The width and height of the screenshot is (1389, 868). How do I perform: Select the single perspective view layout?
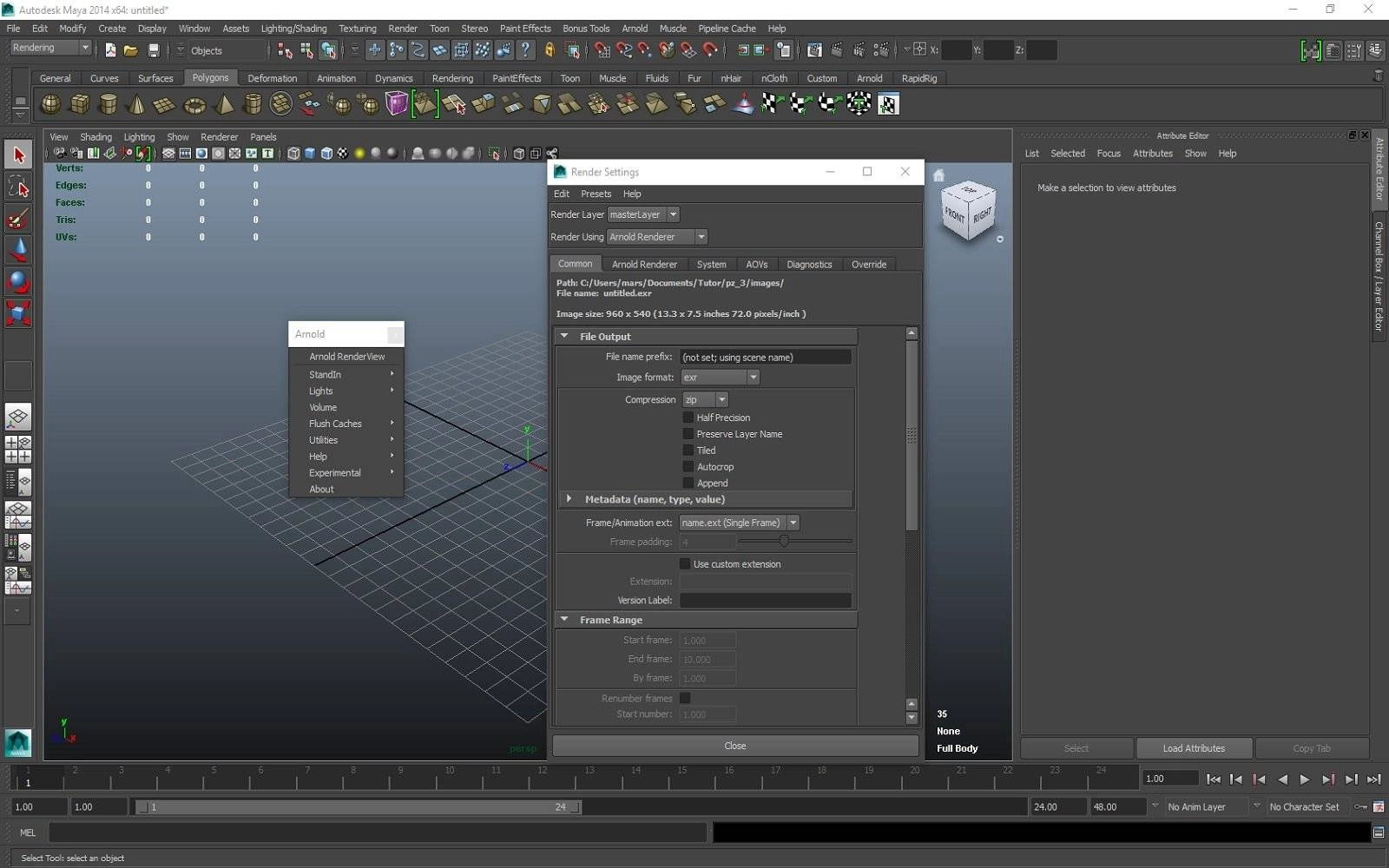click(18, 418)
